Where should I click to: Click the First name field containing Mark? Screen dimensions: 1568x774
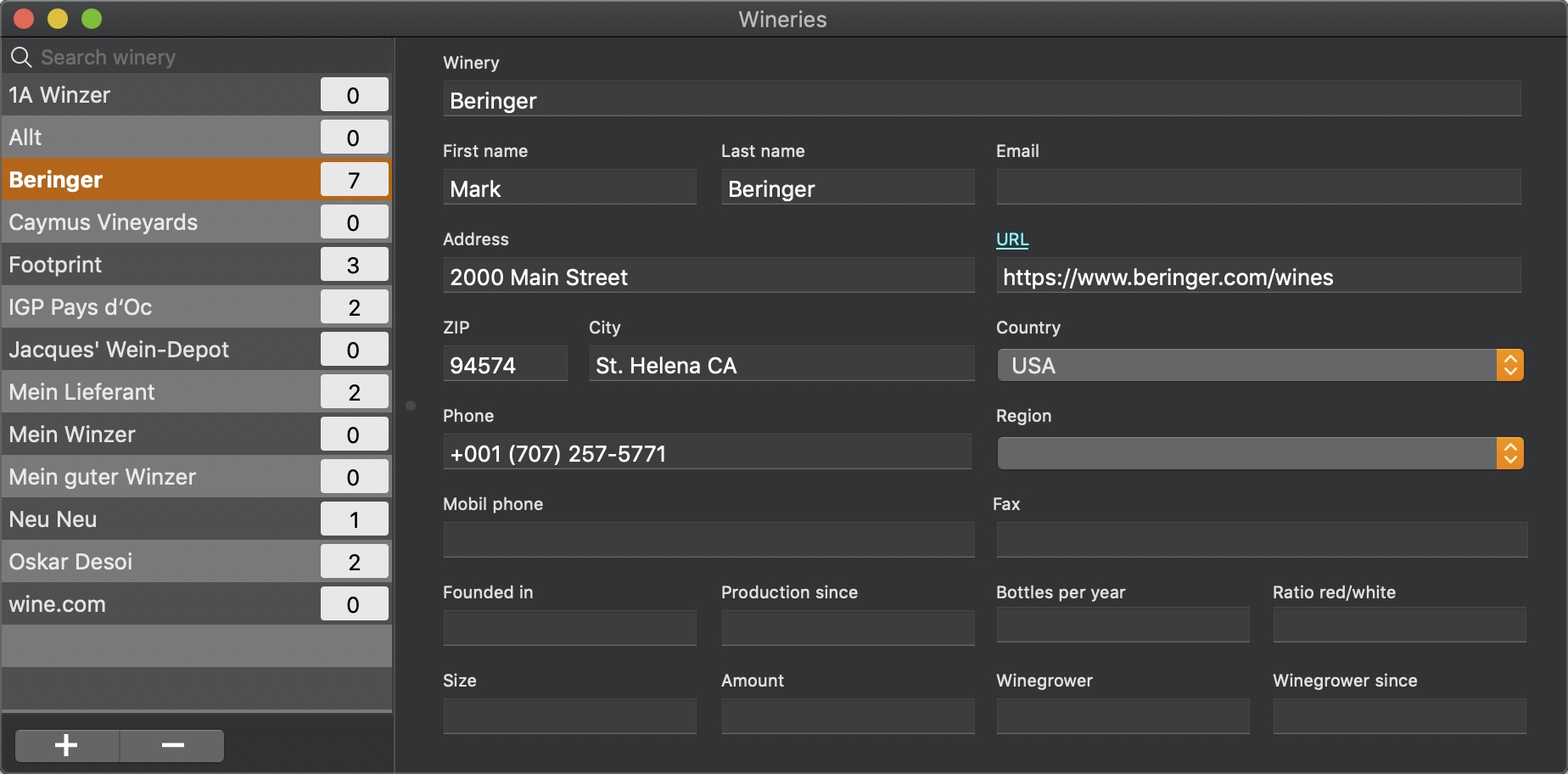pyautogui.click(x=569, y=188)
